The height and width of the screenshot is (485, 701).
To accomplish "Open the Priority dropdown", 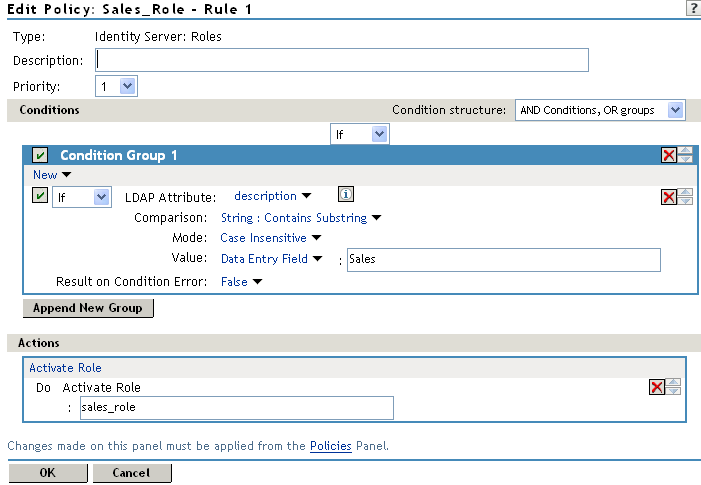I will 117,86.
